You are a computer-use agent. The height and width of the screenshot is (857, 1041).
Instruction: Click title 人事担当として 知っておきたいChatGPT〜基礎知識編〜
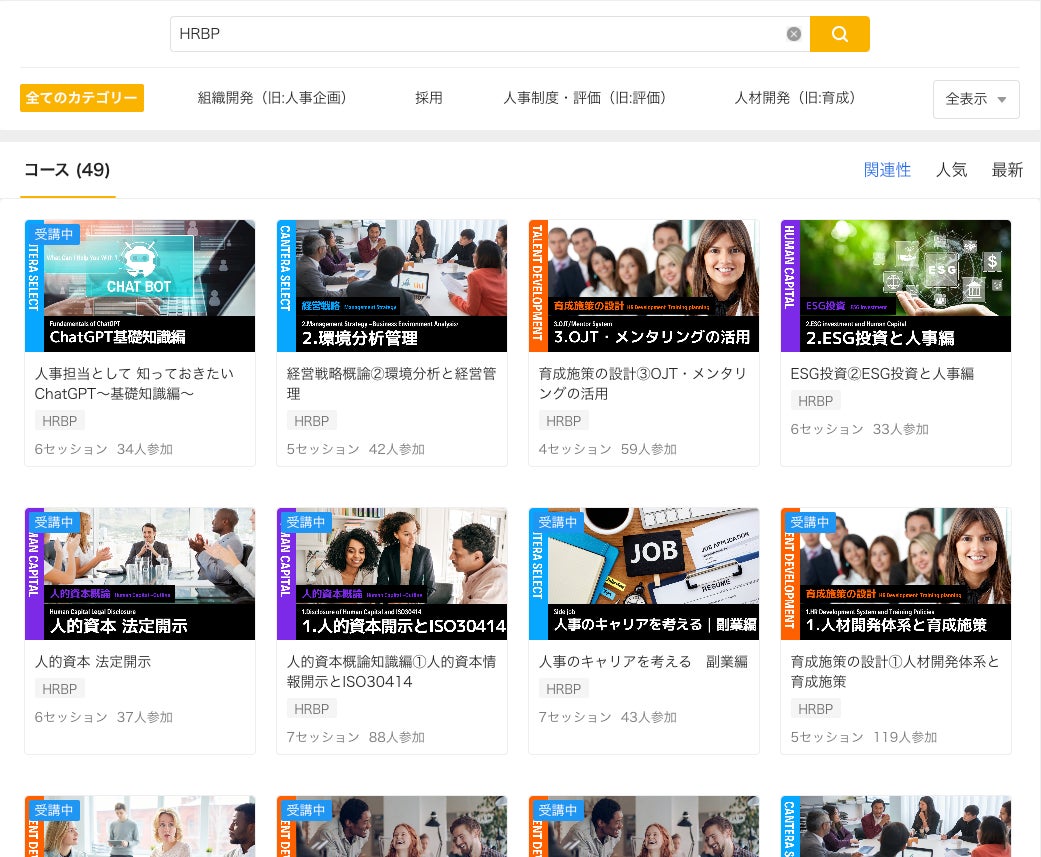pos(134,384)
